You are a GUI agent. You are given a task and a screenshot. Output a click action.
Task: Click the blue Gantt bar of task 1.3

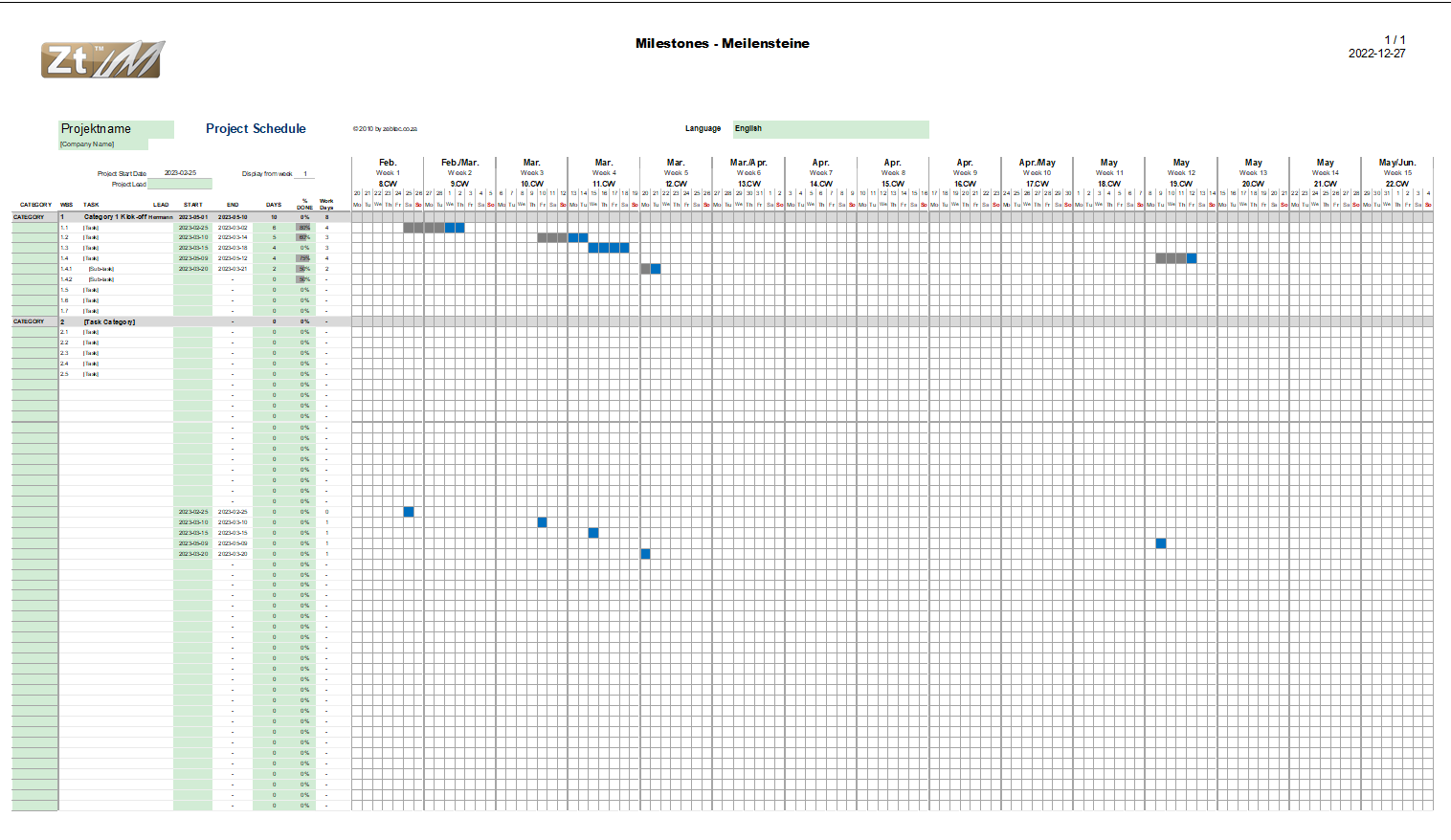tap(609, 248)
